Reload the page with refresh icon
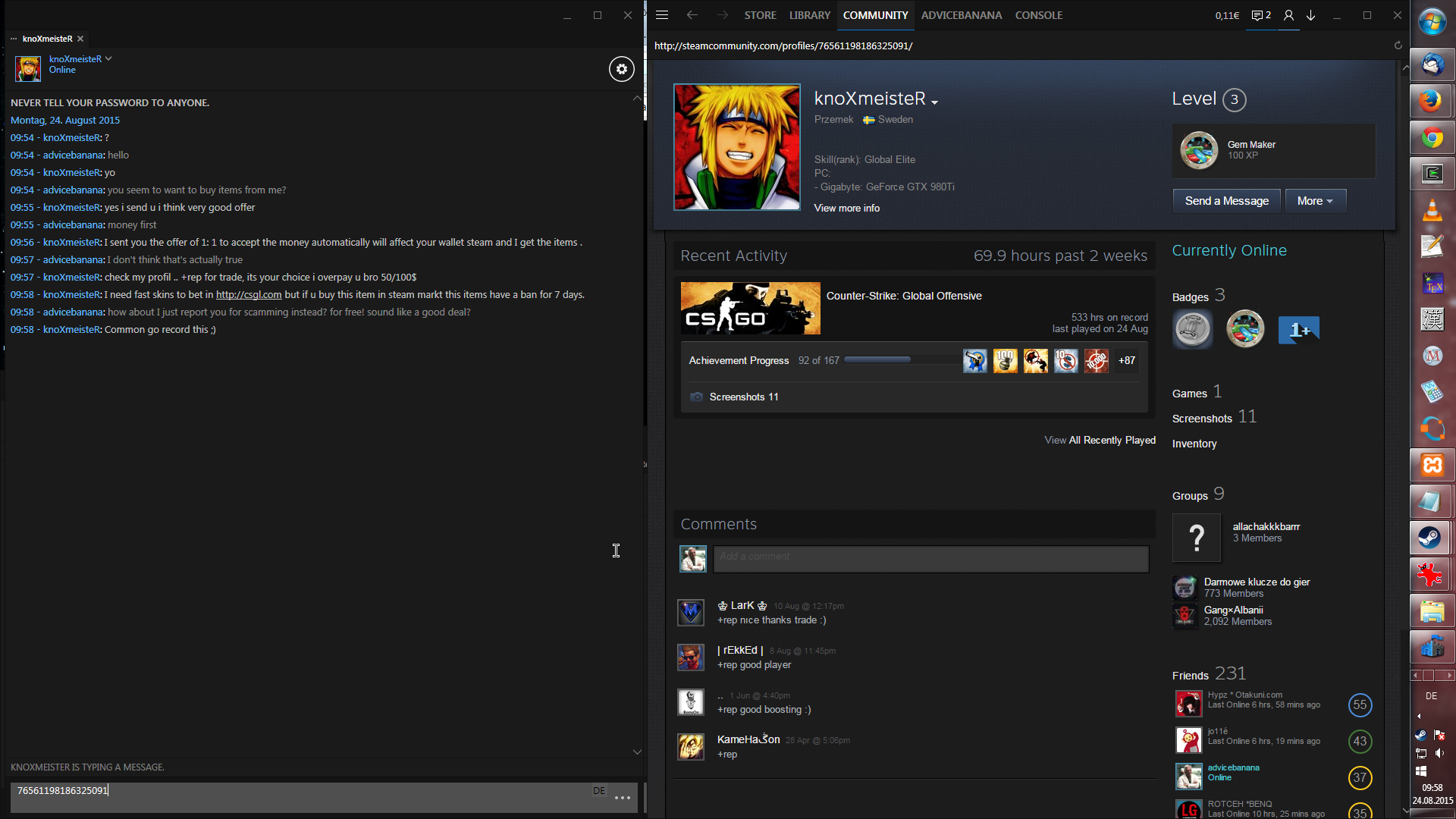 click(x=1398, y=45)
